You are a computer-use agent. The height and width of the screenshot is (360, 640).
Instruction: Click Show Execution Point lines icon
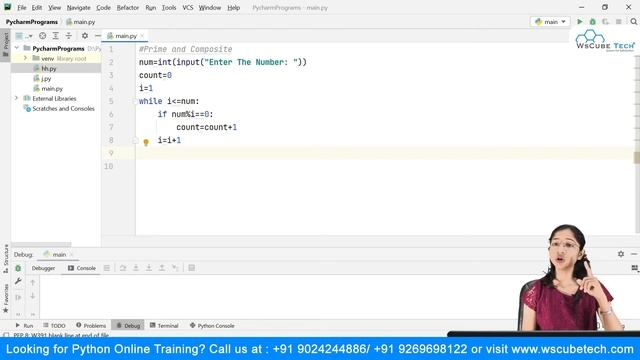coord(107,268)
